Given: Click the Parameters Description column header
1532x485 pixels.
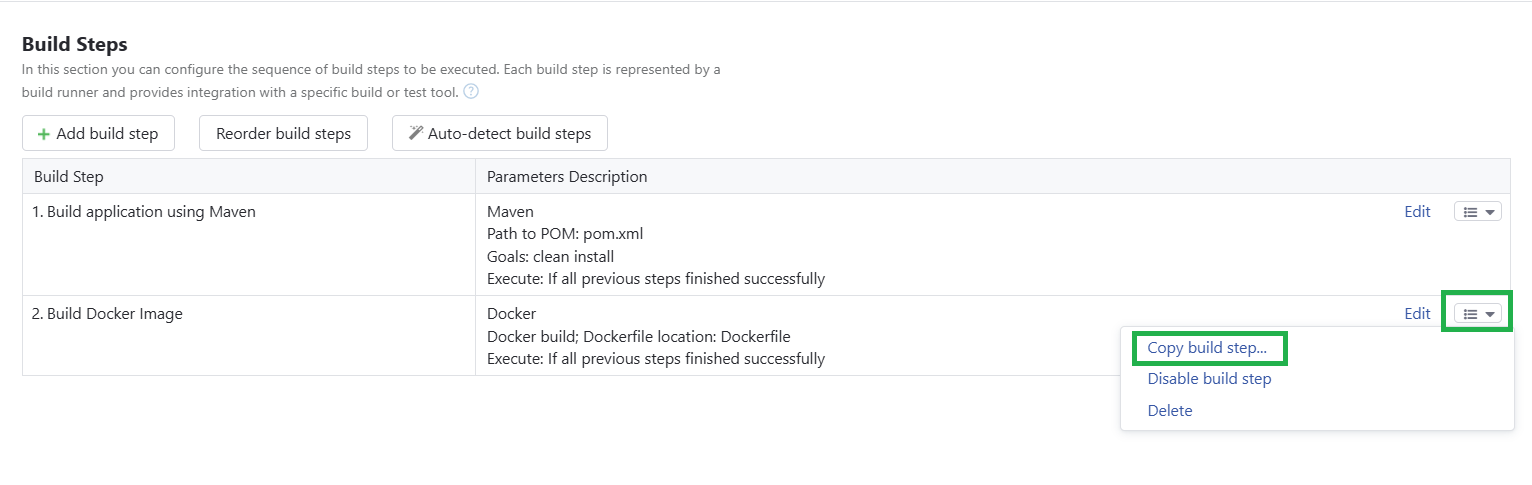Looking at the screenshot, I should coord(567,176).
